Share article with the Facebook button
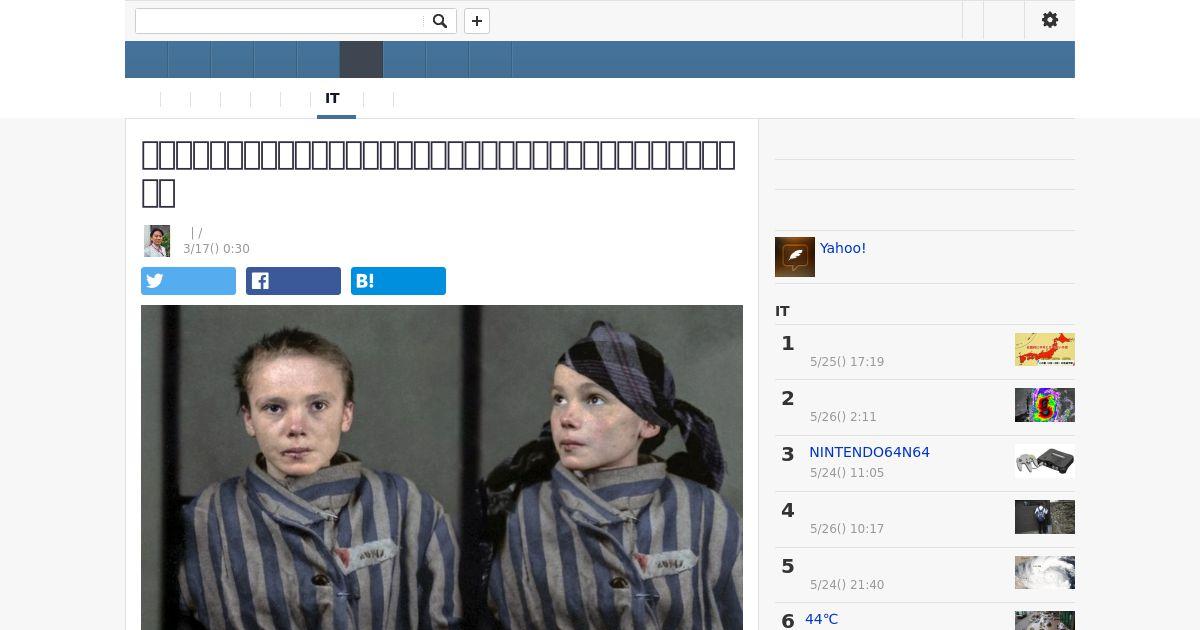 click(293, 281)
